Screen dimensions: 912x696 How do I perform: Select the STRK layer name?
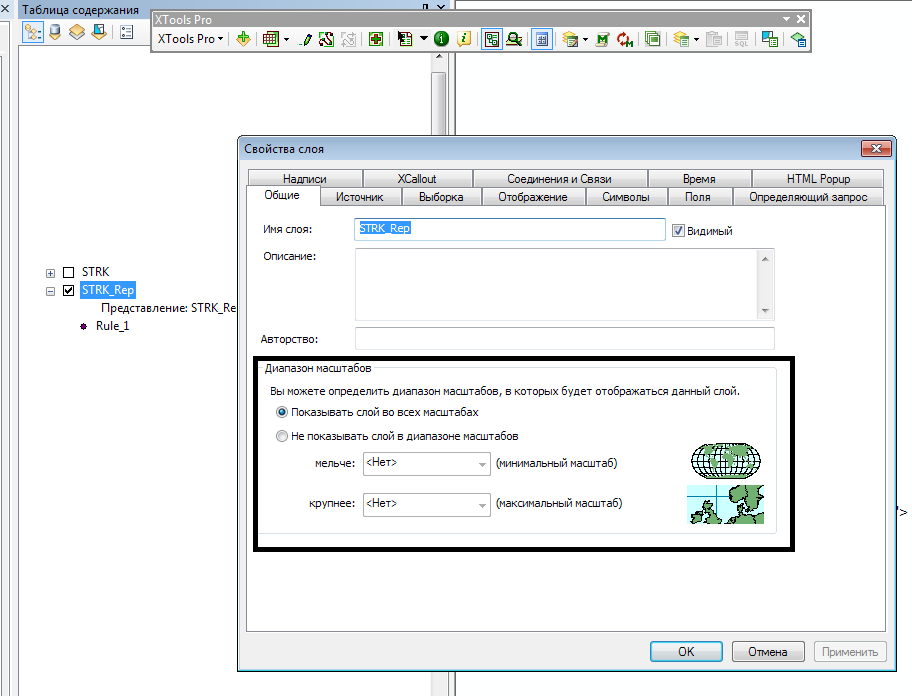(x=95, y=272)
